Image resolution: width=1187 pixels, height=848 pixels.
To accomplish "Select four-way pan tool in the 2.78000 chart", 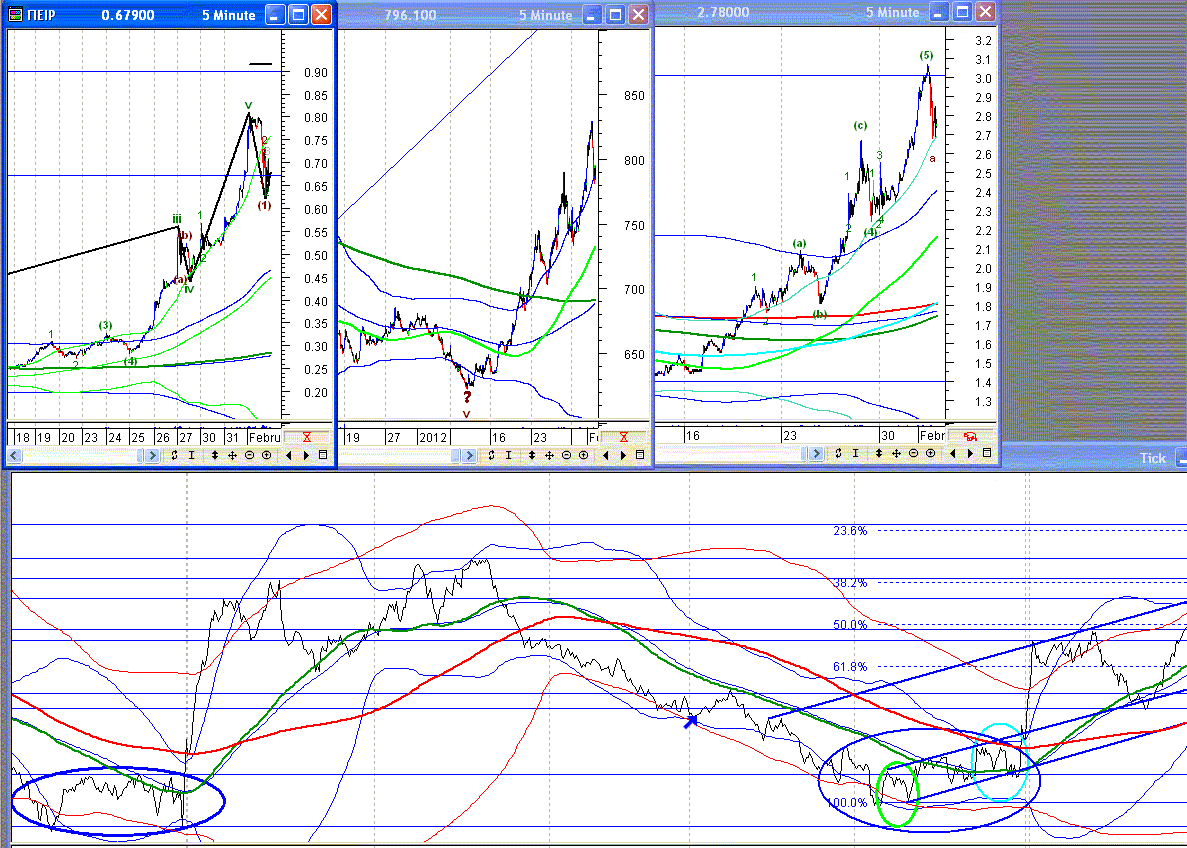I will tap(896, 453).
